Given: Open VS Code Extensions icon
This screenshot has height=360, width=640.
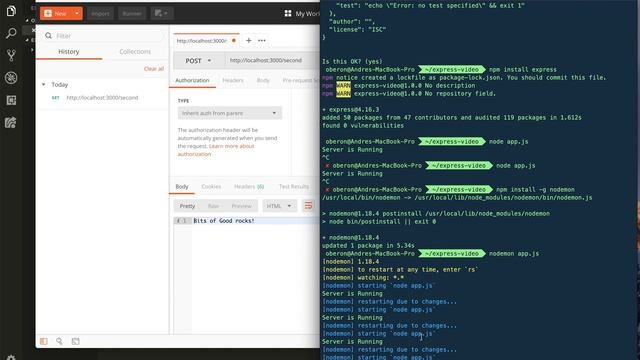Looking at the screenshot, I should 11,100.
